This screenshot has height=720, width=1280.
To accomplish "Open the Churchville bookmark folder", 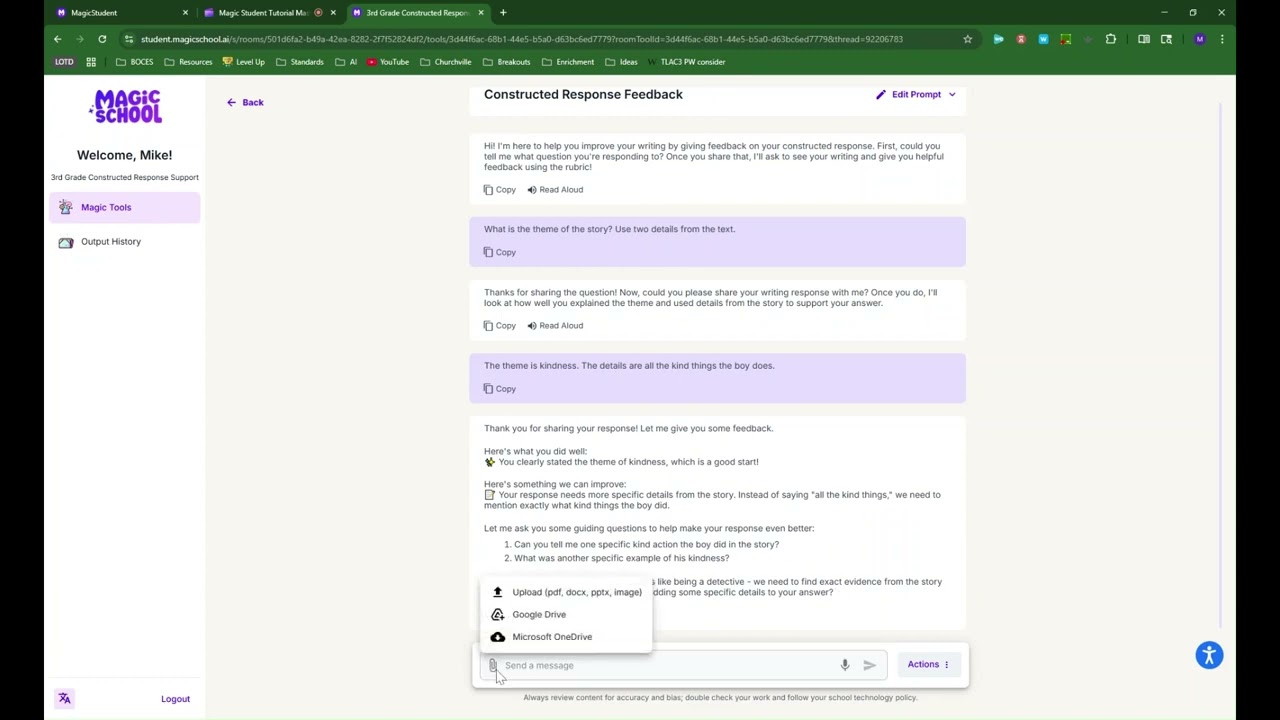I will 445,62.
